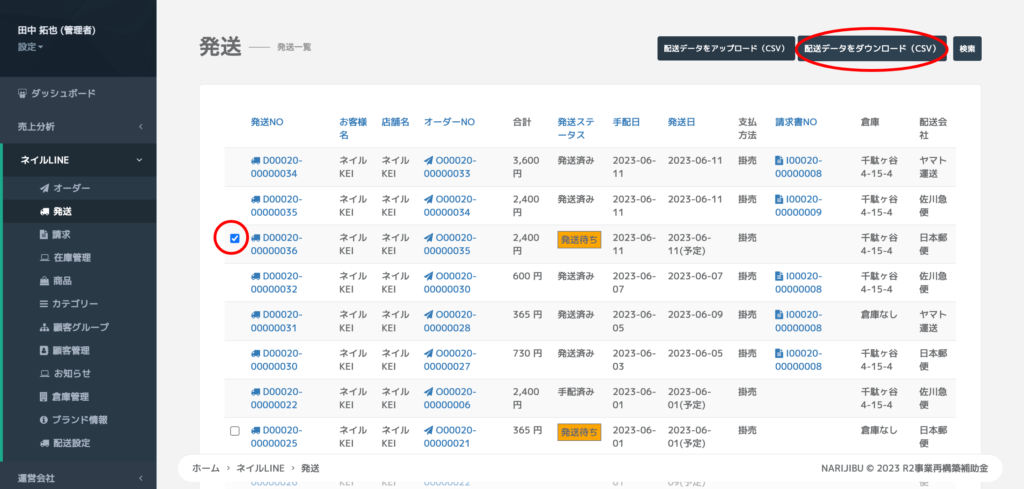Click 配送データをダウンロード（CSV） button

[x=871, y=48]
